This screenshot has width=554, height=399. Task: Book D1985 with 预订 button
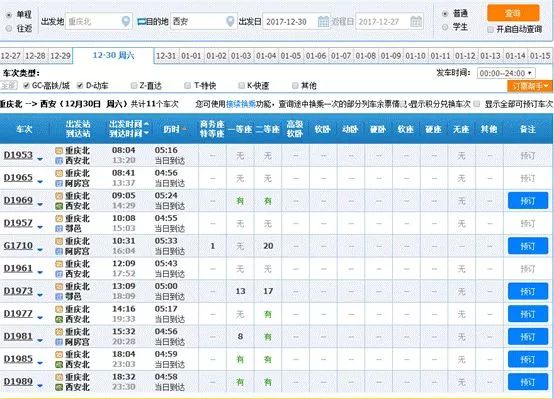pos(528,359)
